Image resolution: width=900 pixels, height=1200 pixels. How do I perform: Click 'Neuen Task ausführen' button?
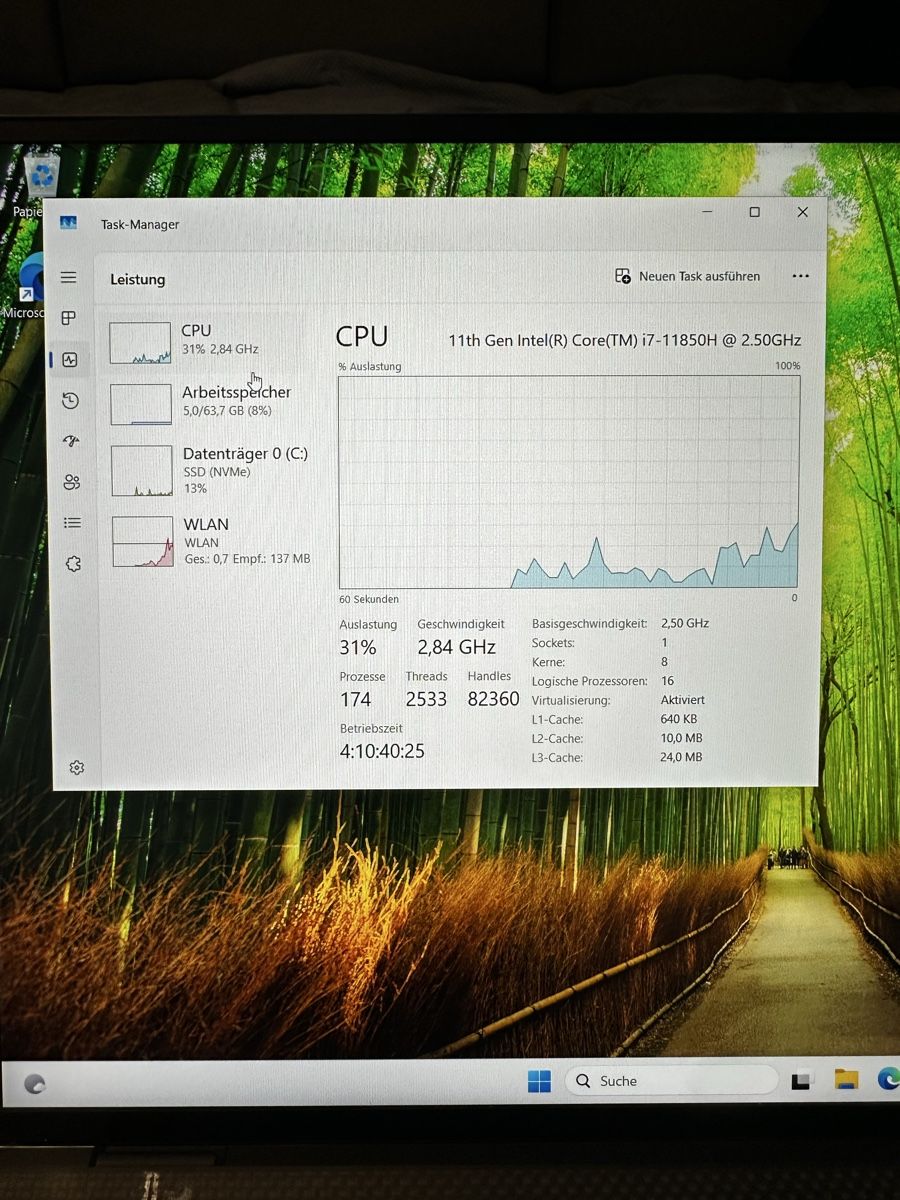tap(688, 276)
